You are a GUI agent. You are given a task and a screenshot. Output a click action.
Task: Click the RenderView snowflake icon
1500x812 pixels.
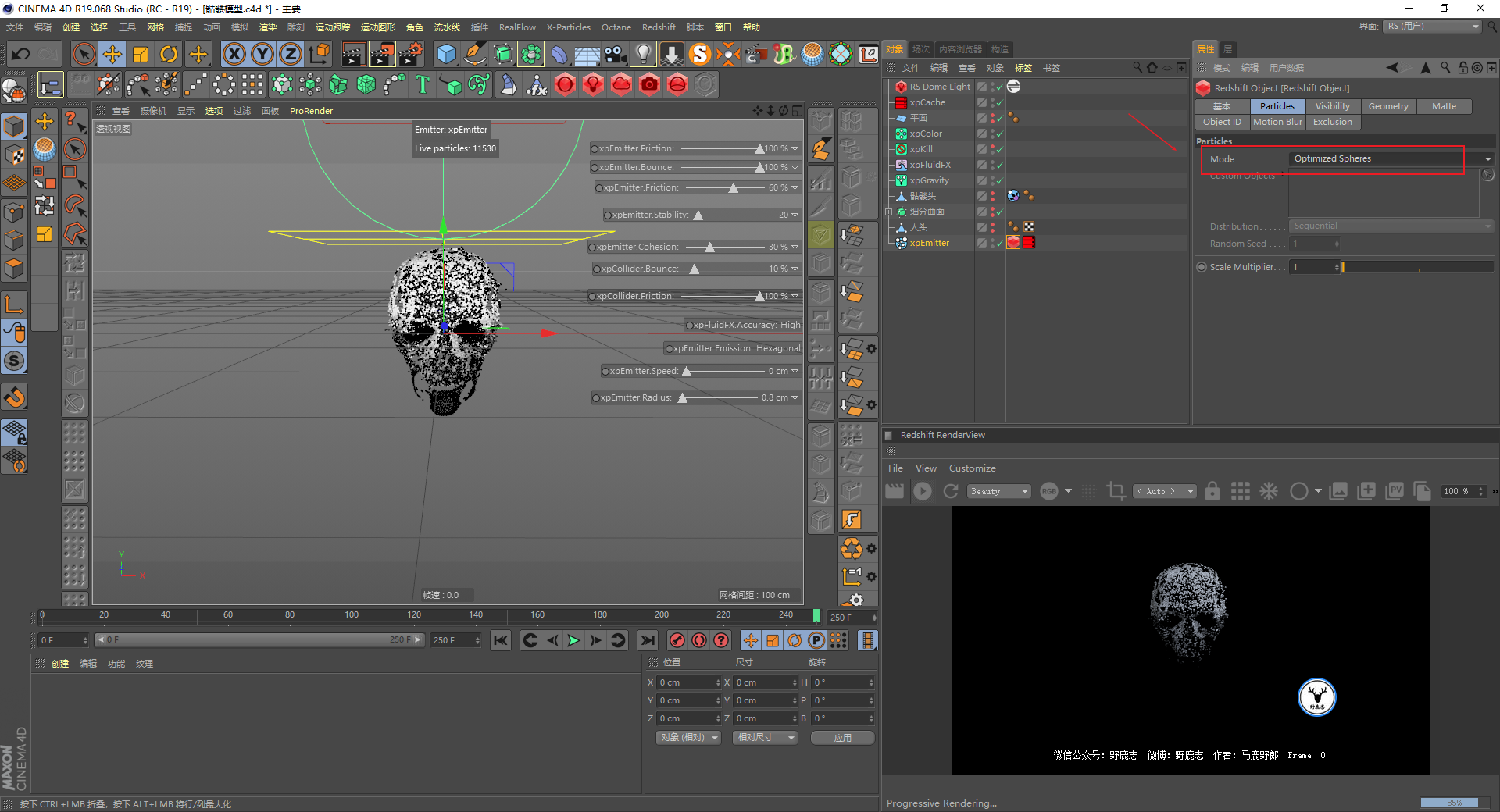point(1269,491)
